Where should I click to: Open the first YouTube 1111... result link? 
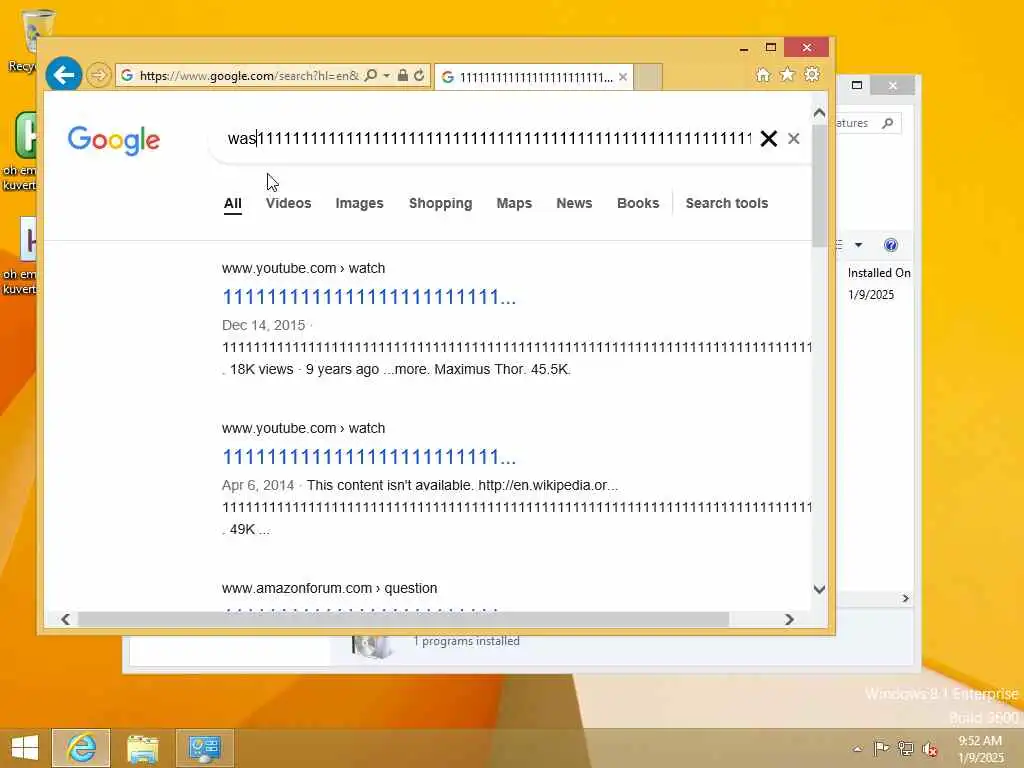[369, 297]
